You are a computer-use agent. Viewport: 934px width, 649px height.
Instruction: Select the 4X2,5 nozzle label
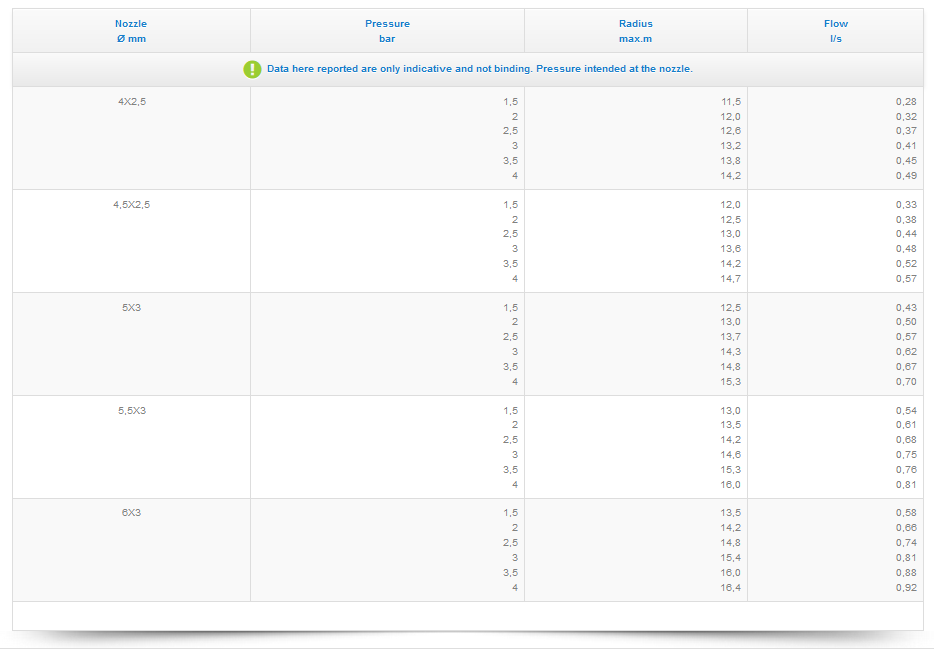131,101
